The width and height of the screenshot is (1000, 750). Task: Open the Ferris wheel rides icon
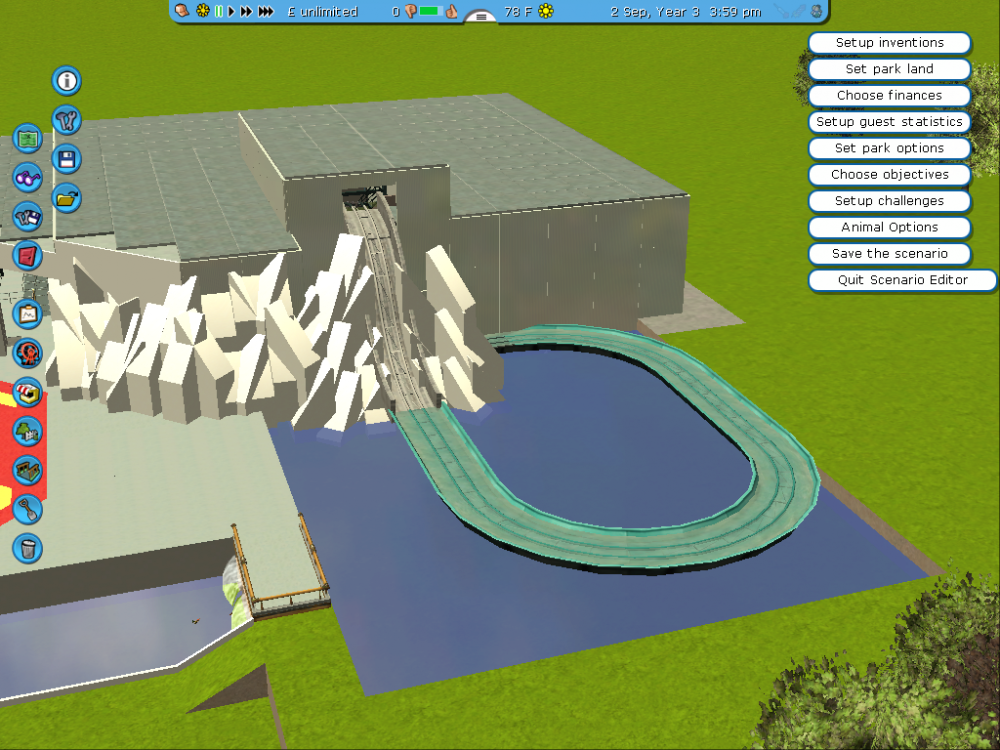pos(27,353)
